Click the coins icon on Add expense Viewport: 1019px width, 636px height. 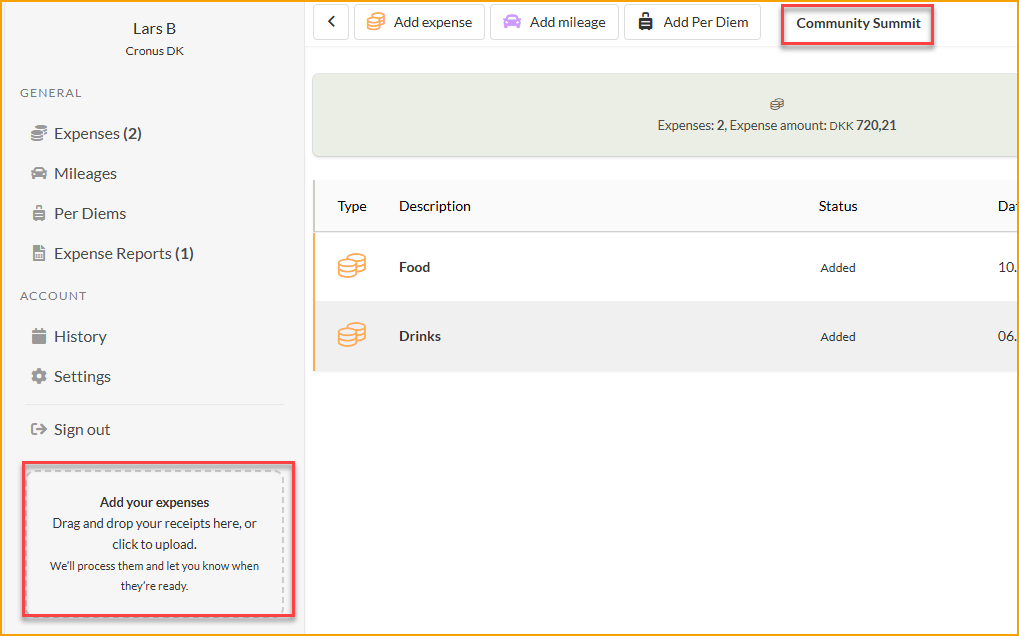376,22
